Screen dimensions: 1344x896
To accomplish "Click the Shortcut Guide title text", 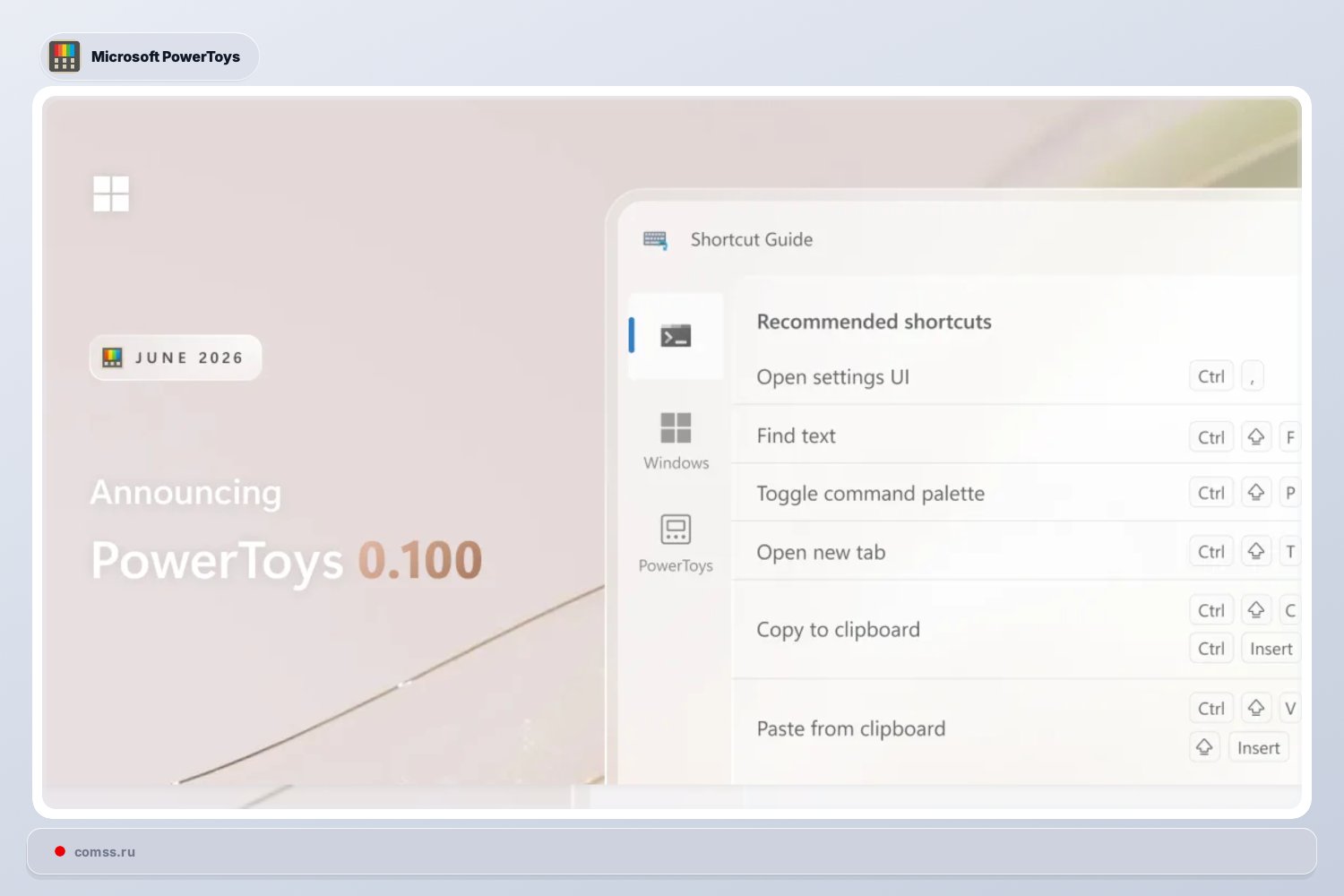I will (x=752, y=239).
